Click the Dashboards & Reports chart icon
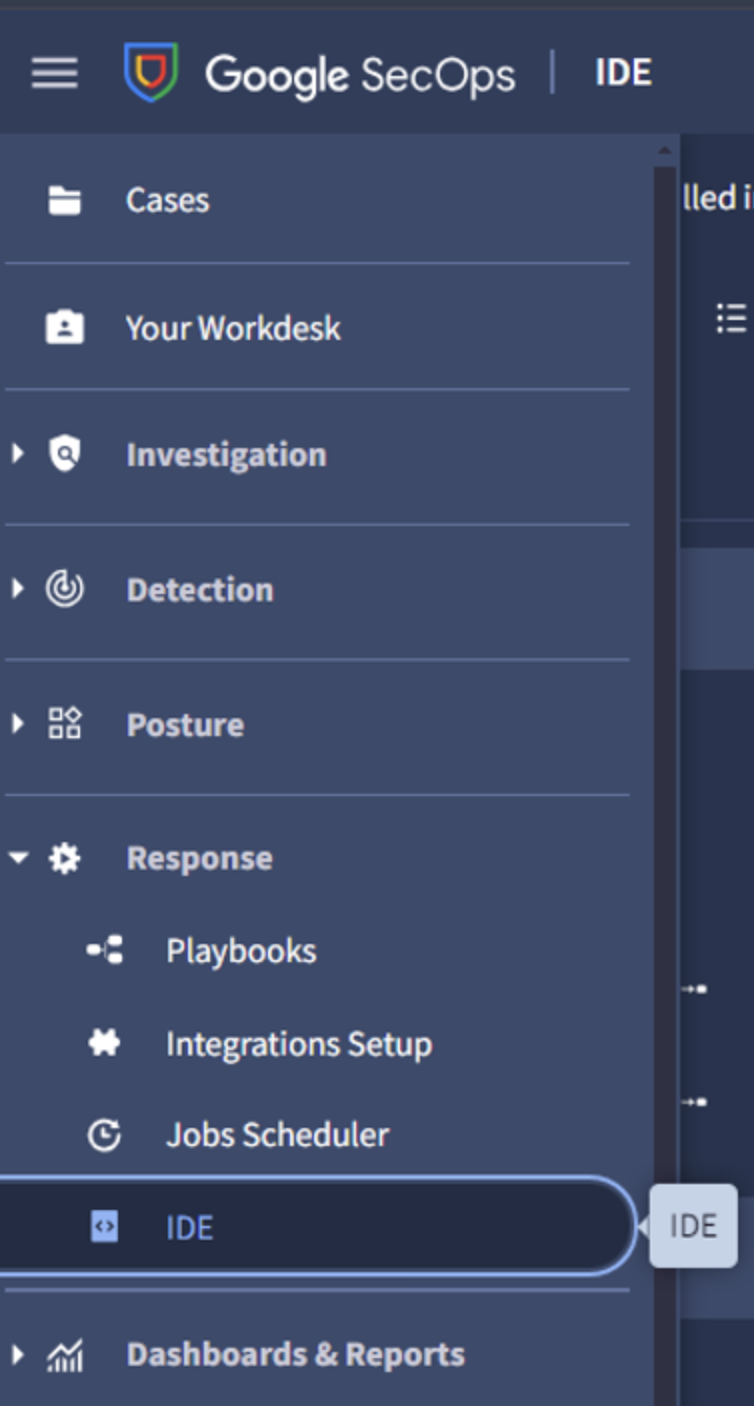Image resolution: width=754 pixels, height=1406 pixels. (65, 1355)
